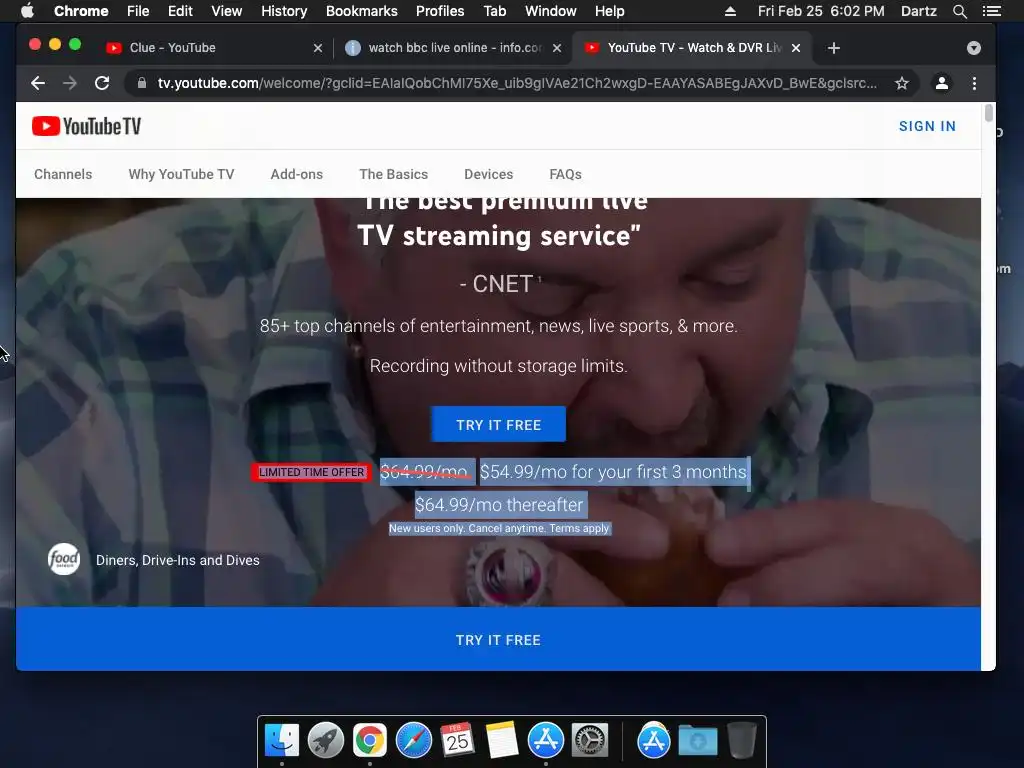Viewport: 1024px width, 768px height.
Task: Click the Diners, Drive-Ins and Dives label
Action: tap(178, 560)
